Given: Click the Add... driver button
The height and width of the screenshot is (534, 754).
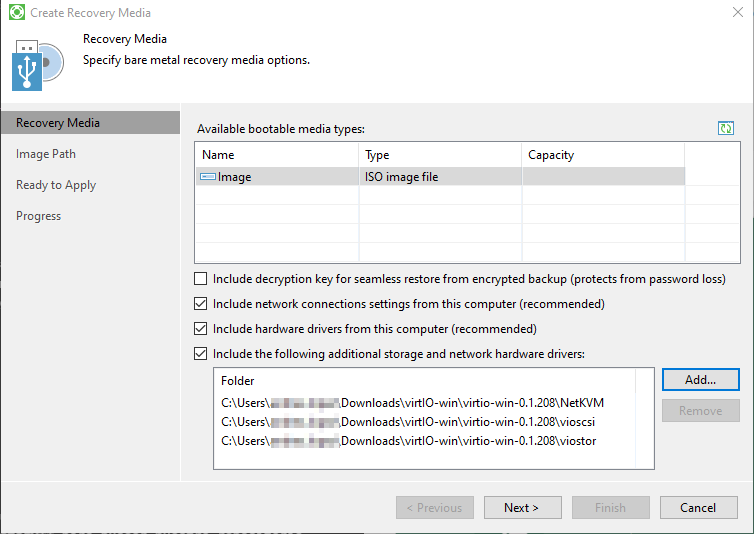Looking at the screenshot, I should [700, 380].
